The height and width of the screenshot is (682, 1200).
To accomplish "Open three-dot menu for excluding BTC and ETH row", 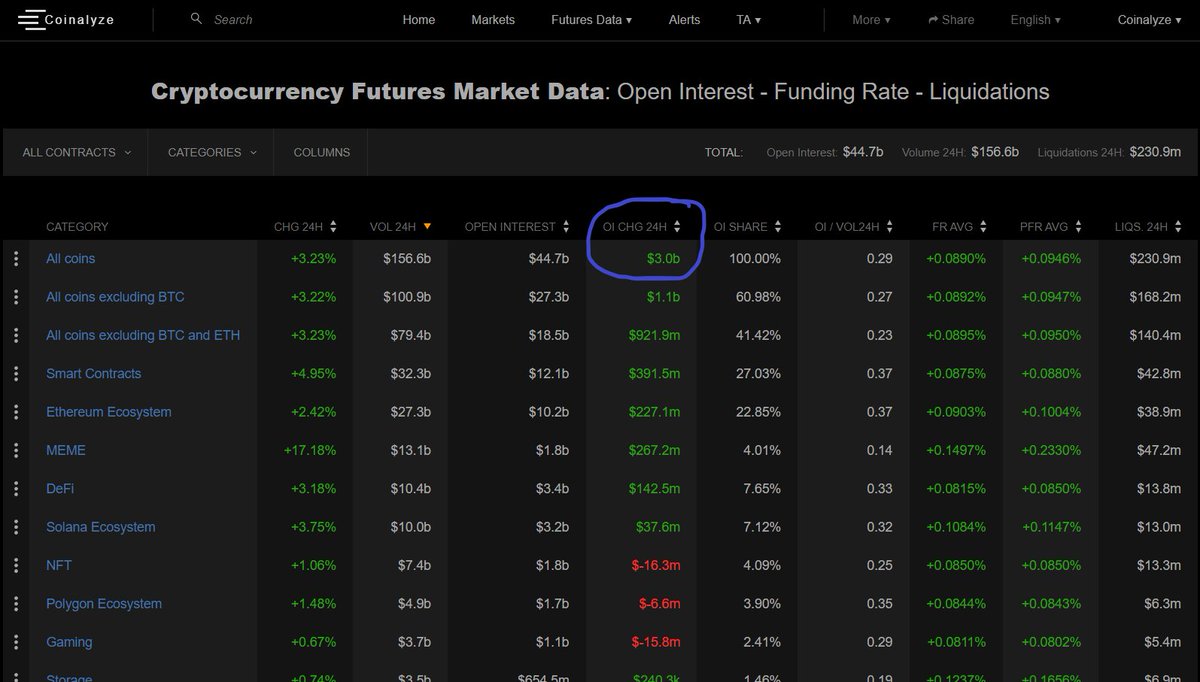I will pos(16,335).
